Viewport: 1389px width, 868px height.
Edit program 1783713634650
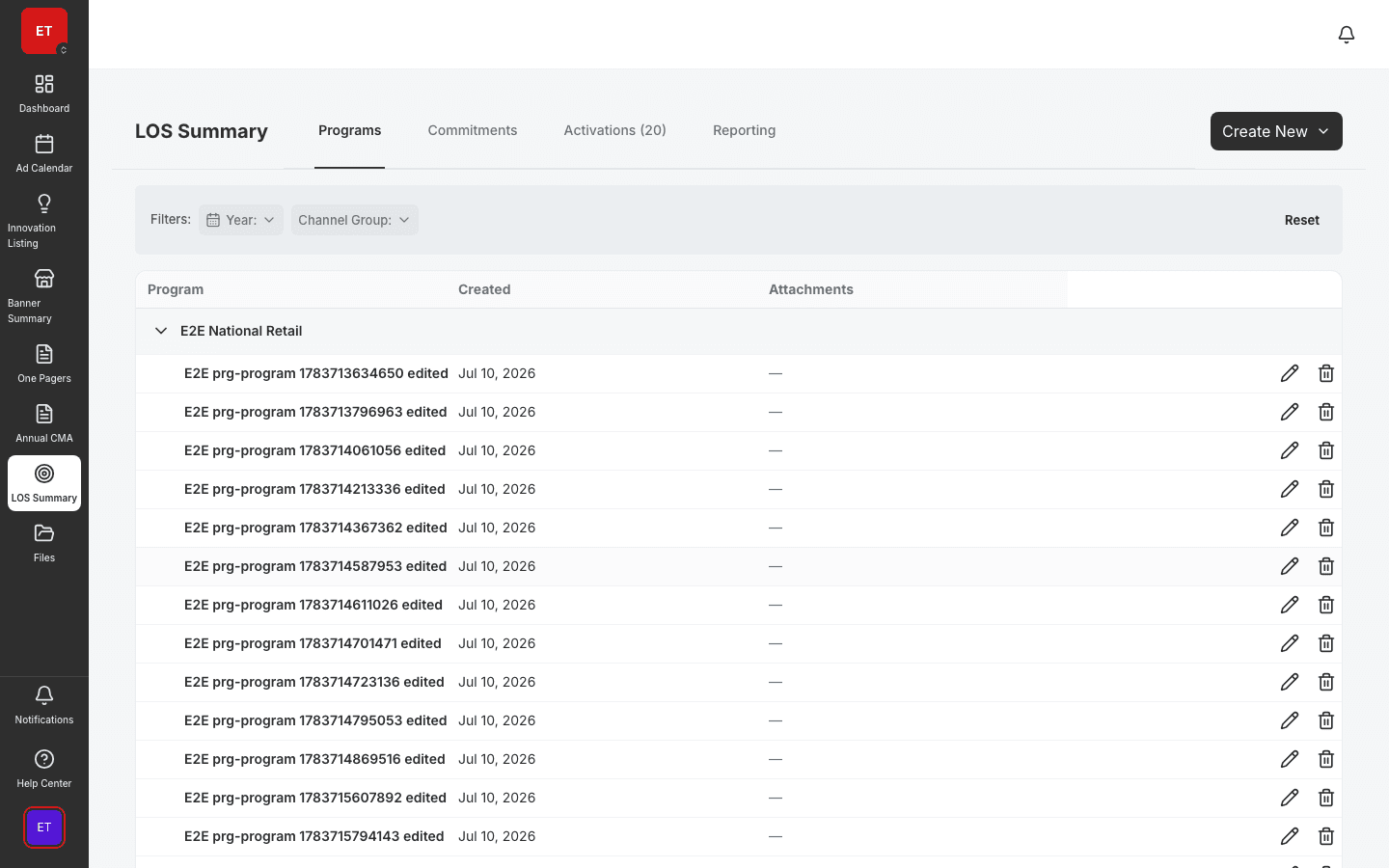point(1290,373)
